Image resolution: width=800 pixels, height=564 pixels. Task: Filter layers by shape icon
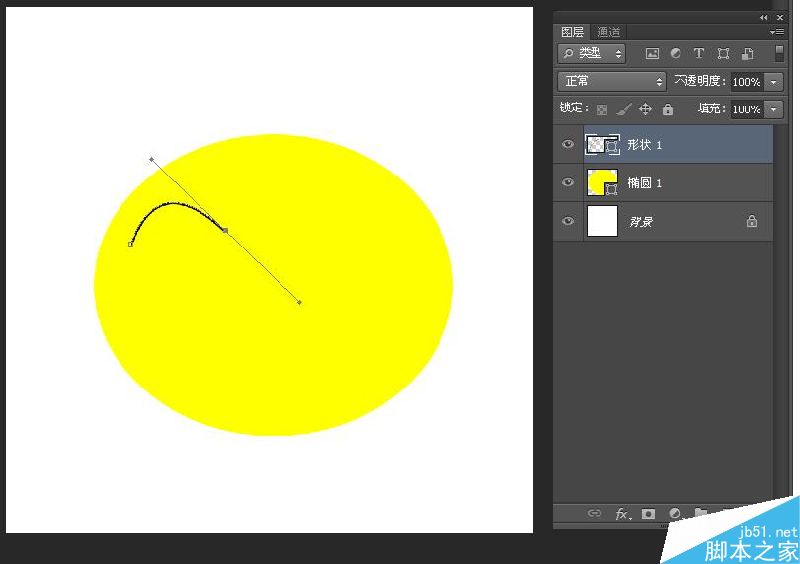click(723, 54)
